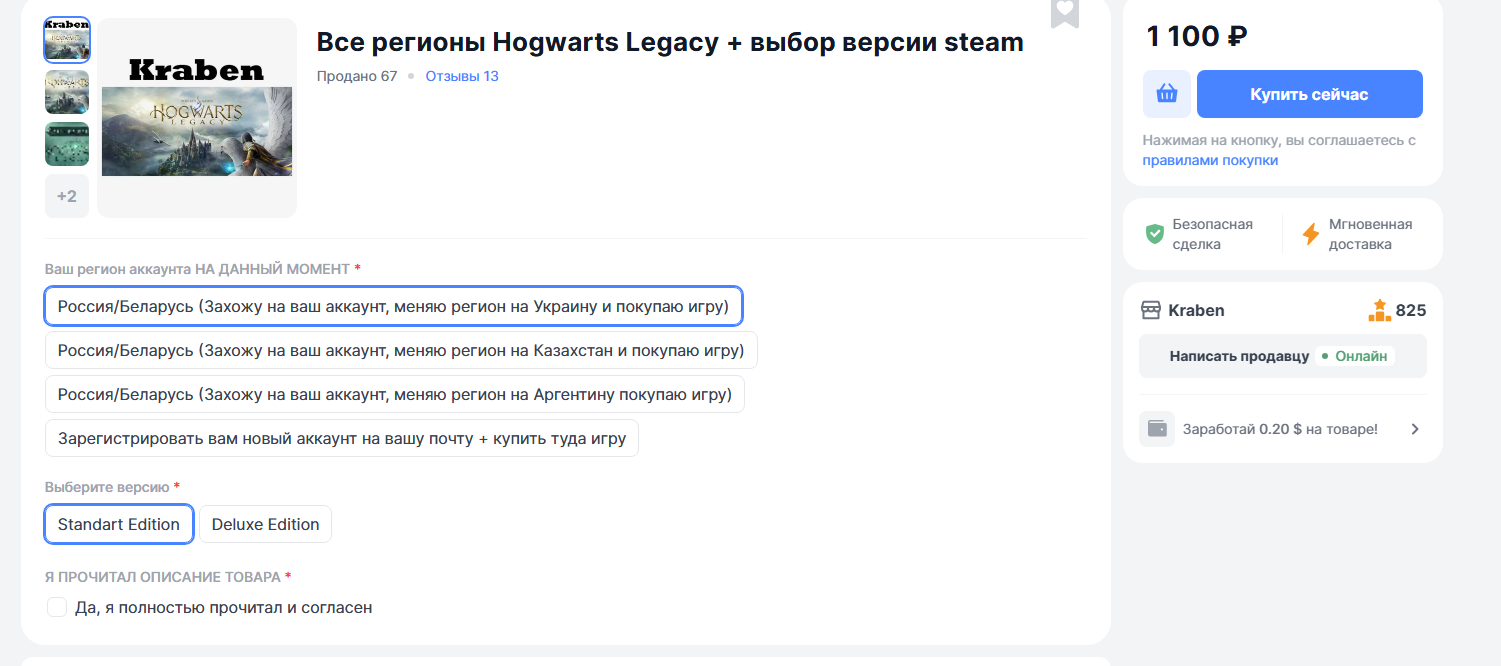Click the Kraben store icon
1501x666 pixels.
tap(1150, 310)
